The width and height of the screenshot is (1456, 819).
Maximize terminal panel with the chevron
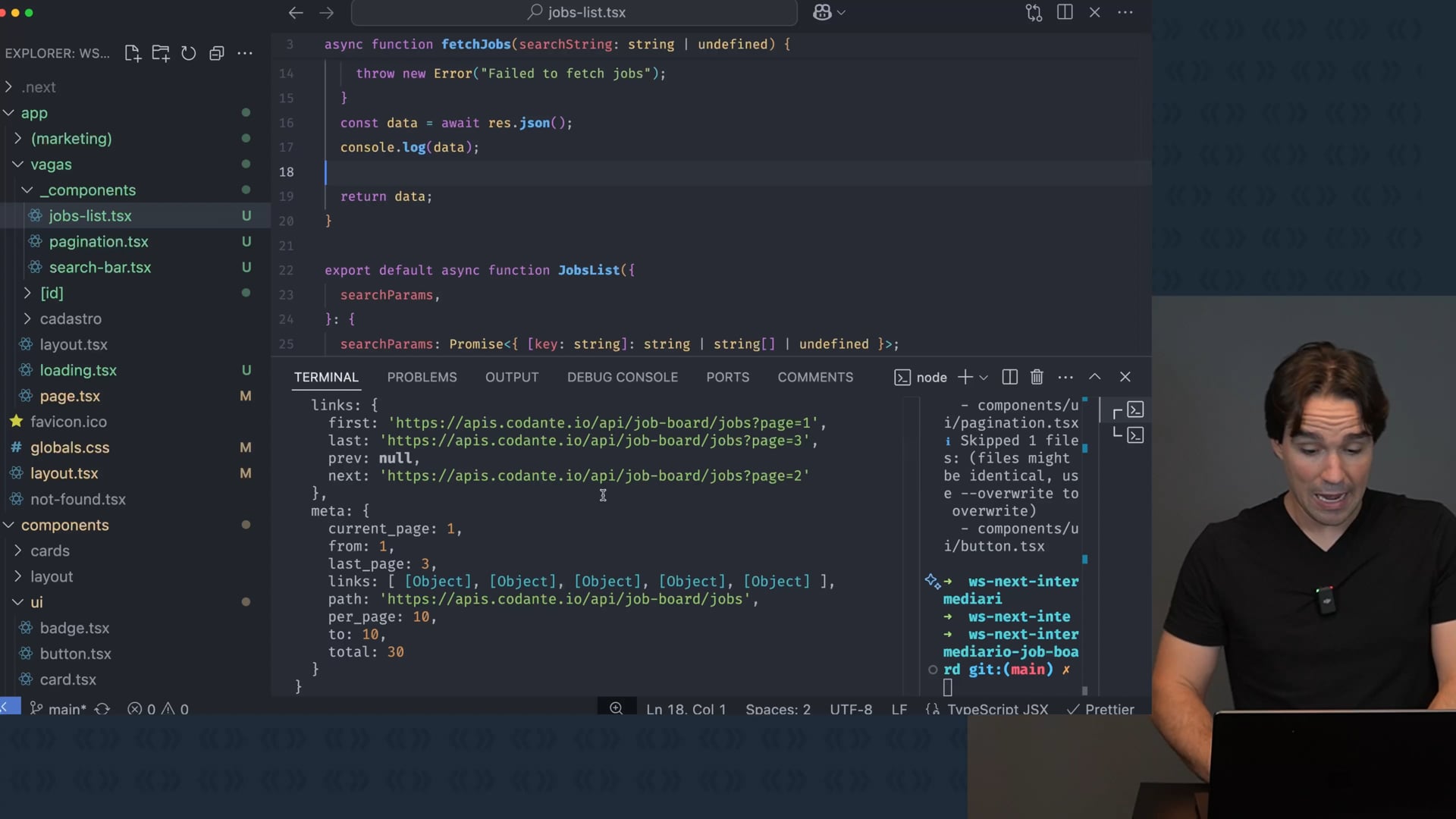click(x=1095, y=377)
